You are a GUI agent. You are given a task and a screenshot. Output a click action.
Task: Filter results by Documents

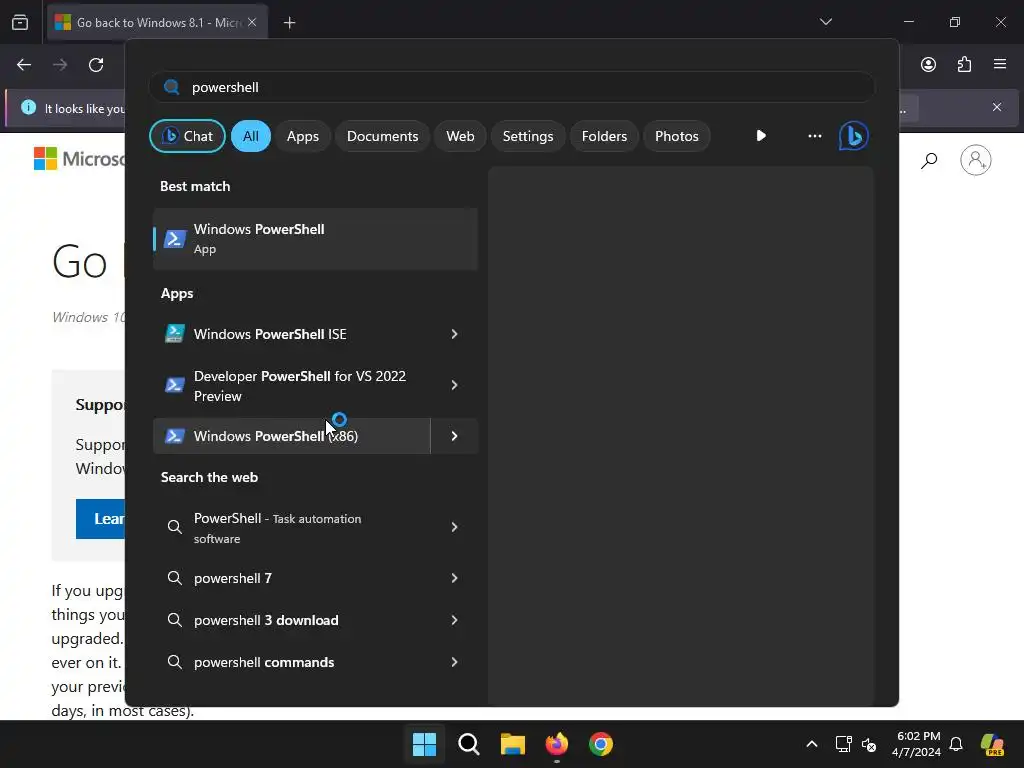coord(383,136)
